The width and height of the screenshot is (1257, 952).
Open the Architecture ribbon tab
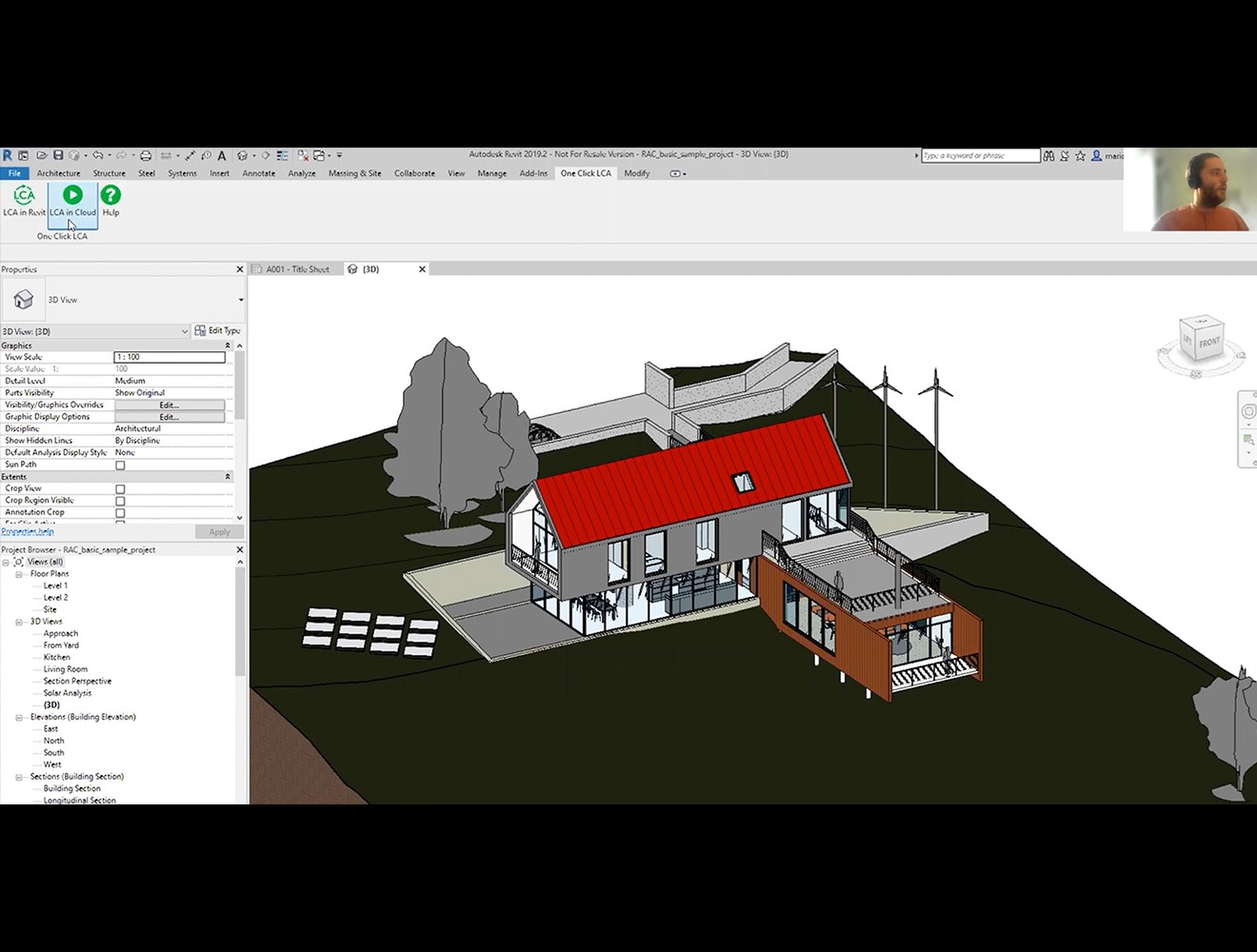pyautogui.click(x=58, y=172)
